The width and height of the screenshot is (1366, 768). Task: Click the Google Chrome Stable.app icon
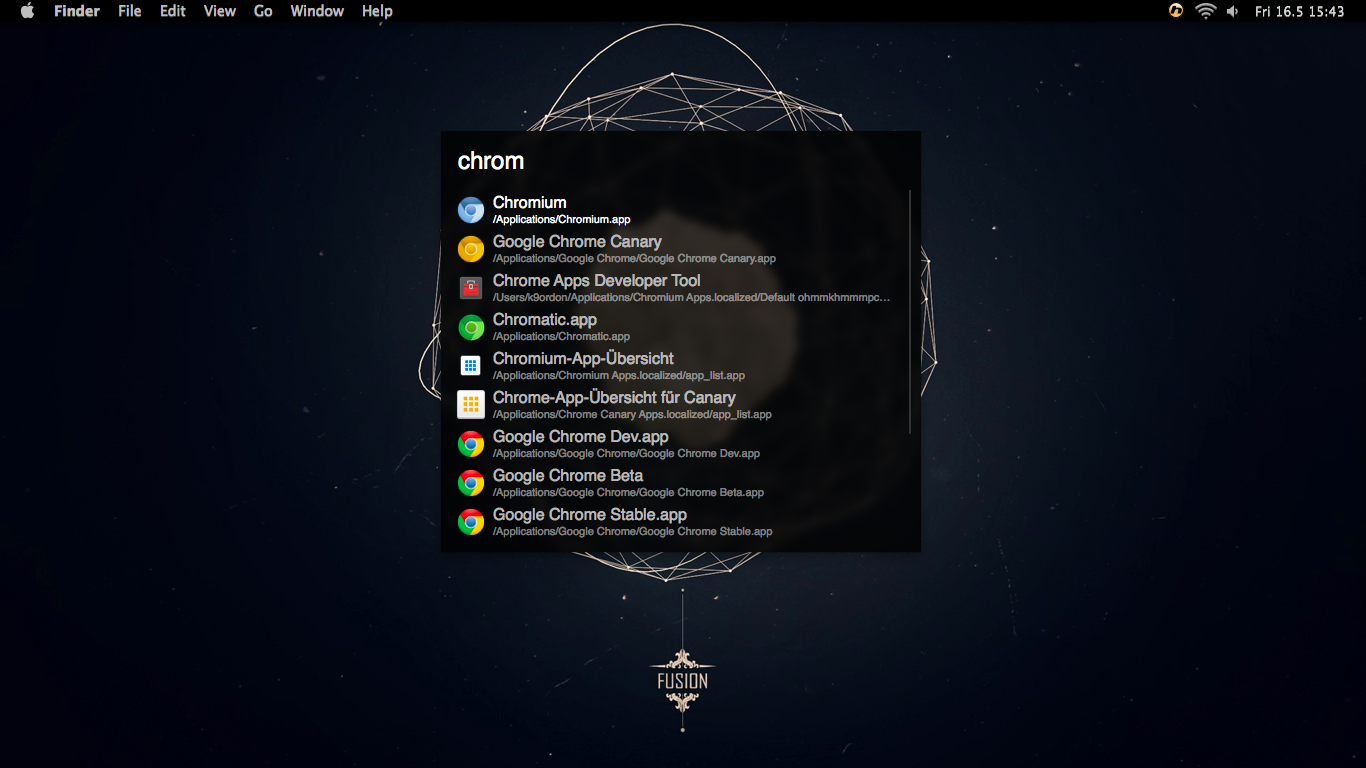pos(471,522)
